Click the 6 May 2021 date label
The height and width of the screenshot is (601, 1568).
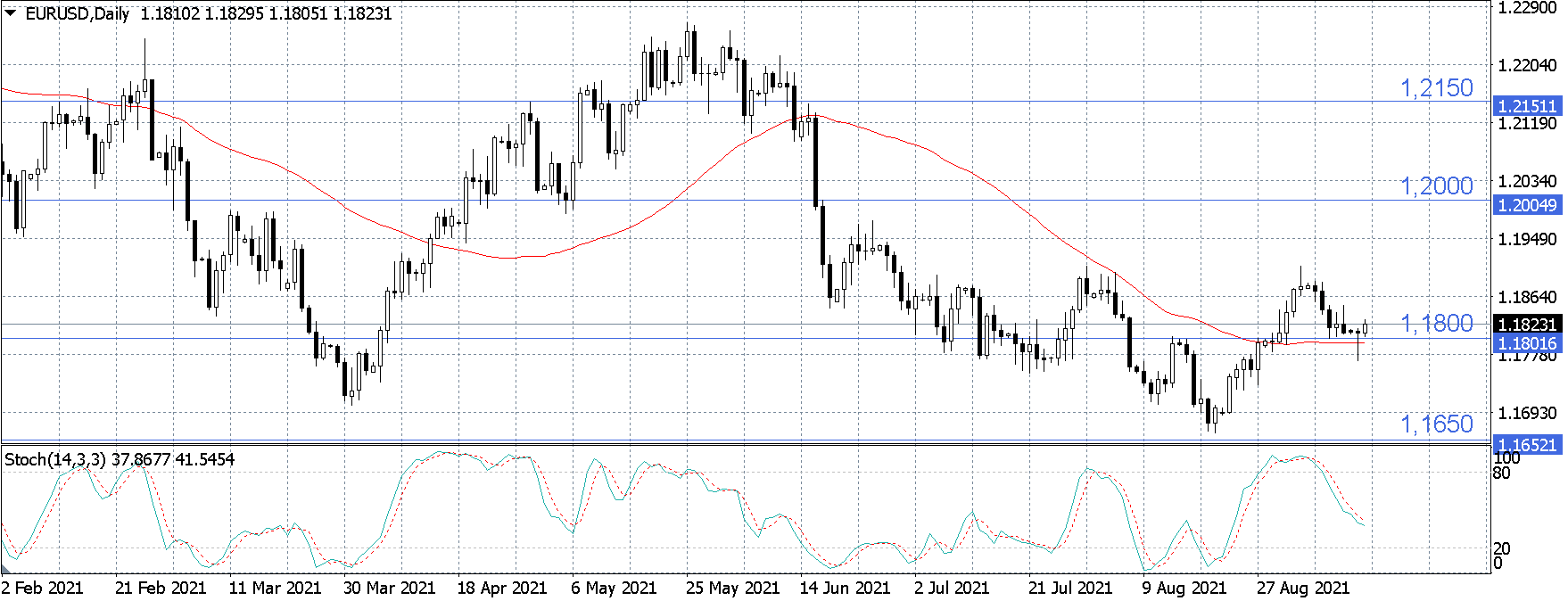click(x=614, y=588)
